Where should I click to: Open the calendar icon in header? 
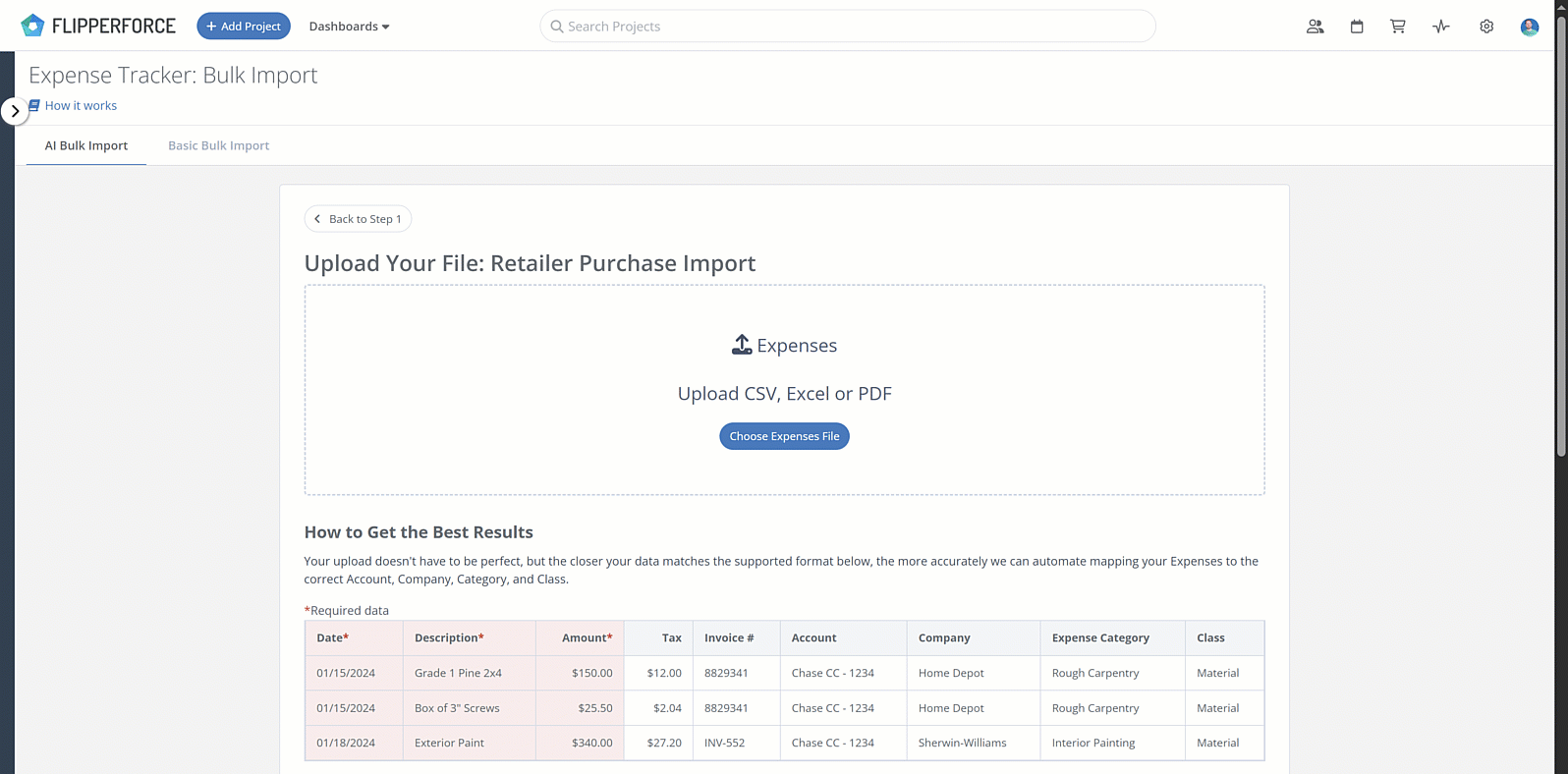pyautogui.click(x=1357, y=27)
